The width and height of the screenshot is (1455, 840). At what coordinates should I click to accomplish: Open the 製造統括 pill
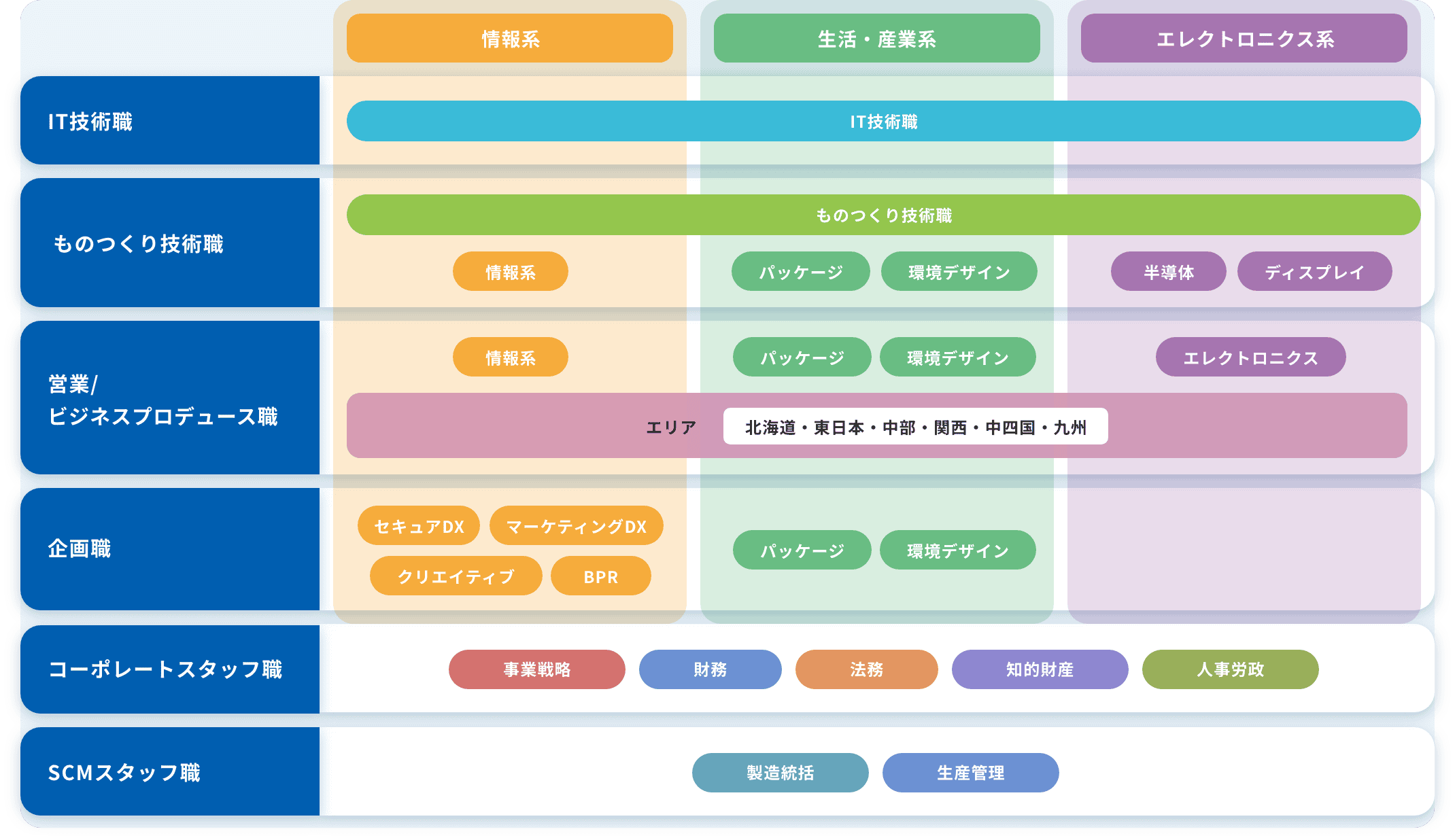point(780,773)
